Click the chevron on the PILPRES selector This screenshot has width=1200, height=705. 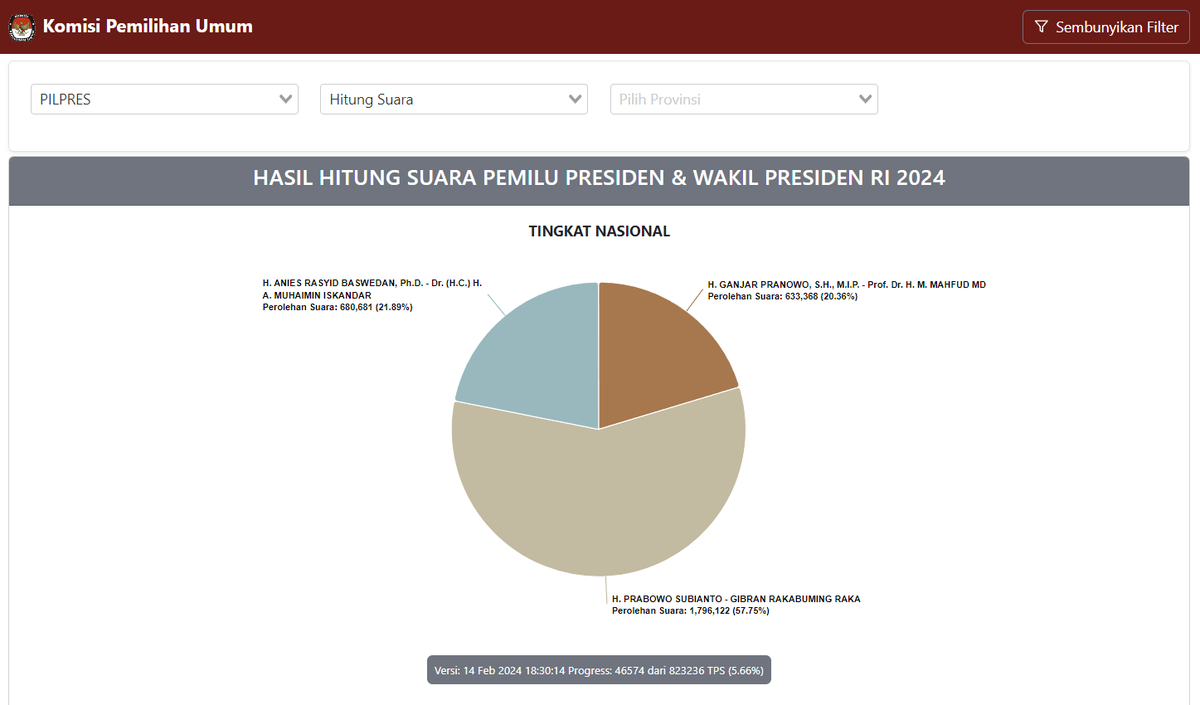[287, 99]
